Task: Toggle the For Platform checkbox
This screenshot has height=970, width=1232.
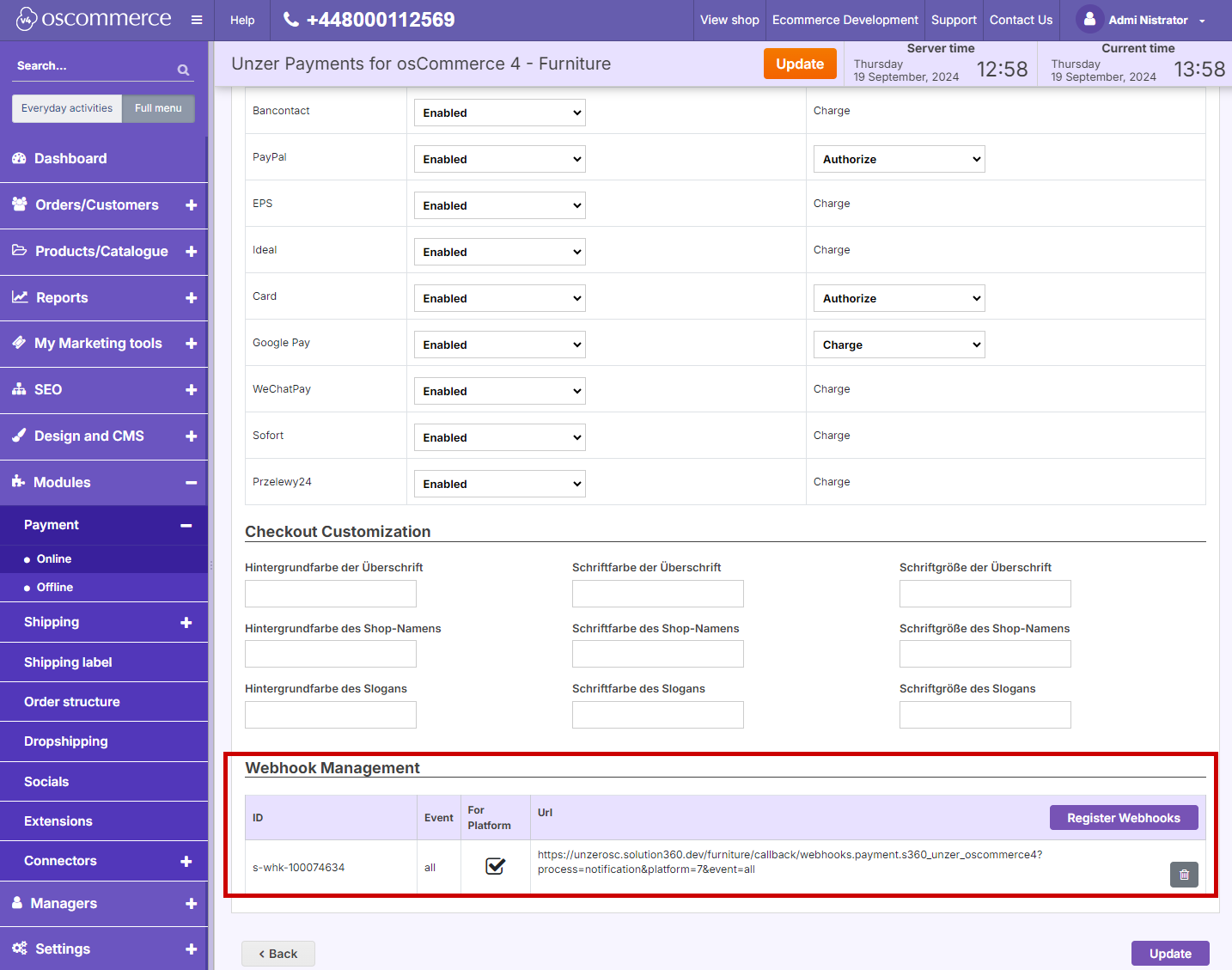Action: click(495, 866)
